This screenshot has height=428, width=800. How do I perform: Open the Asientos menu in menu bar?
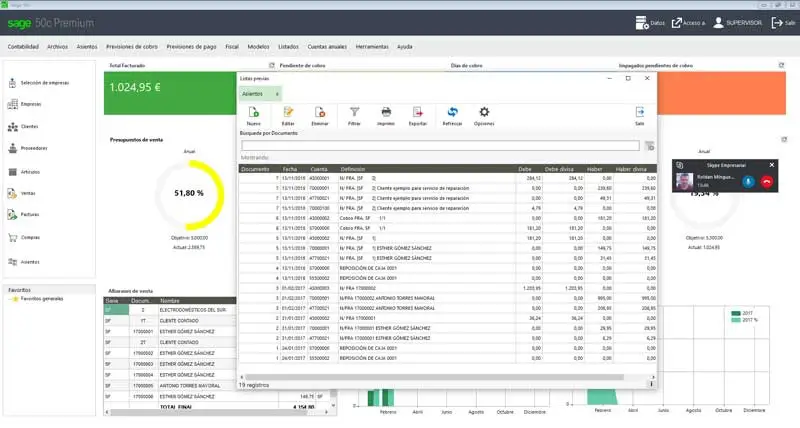[87, 46]
